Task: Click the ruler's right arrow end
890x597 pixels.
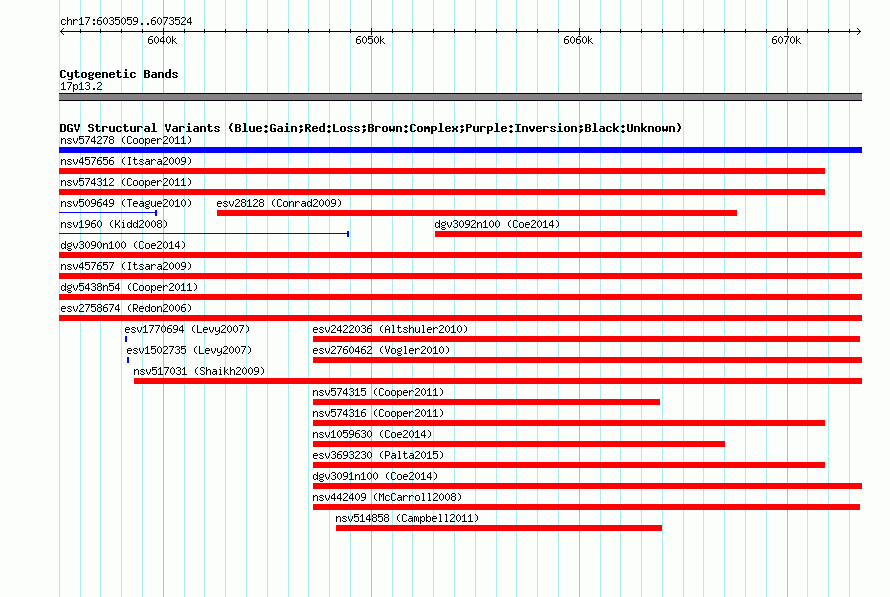Action: 859,31
